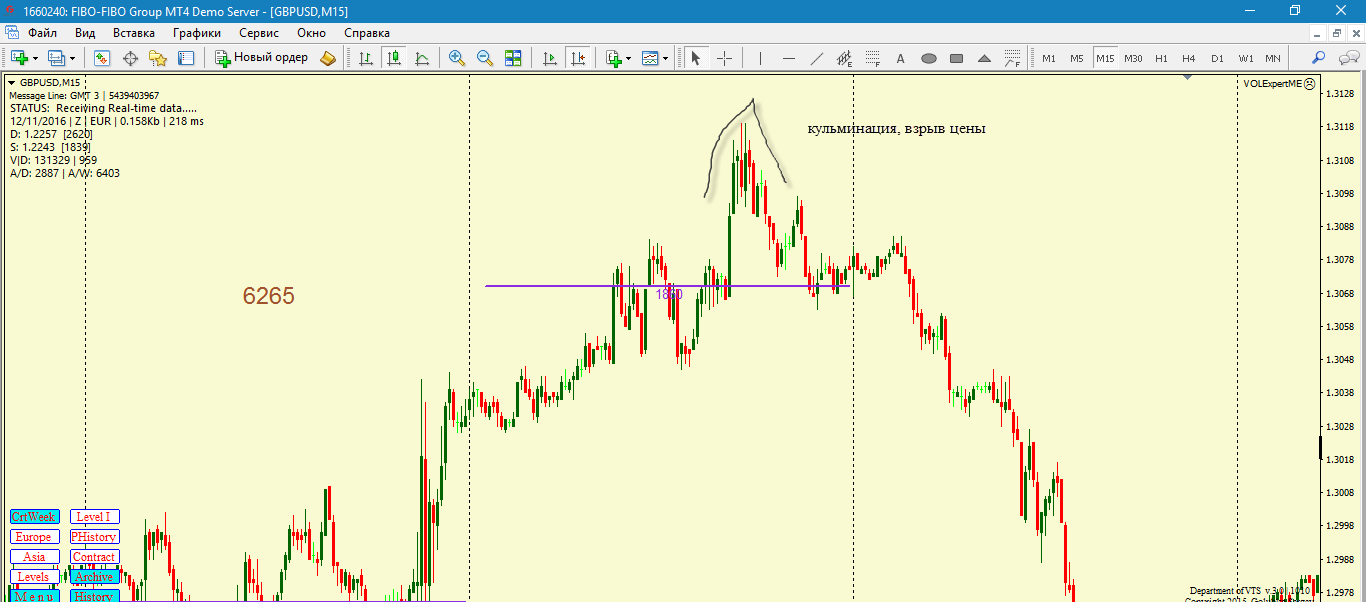This screenshot has width=1366, height=602.
Task: Select the crosshair tool
Action: (724, 58)
